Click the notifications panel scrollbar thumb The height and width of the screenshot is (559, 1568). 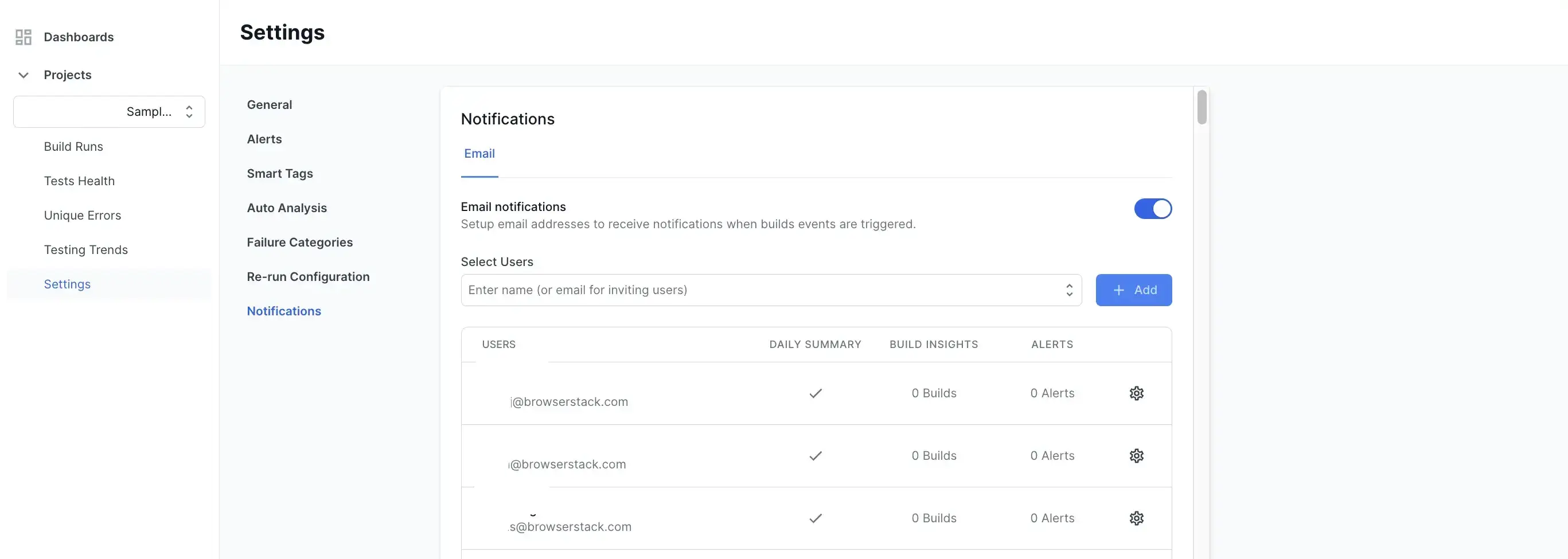click(1201, 107)
